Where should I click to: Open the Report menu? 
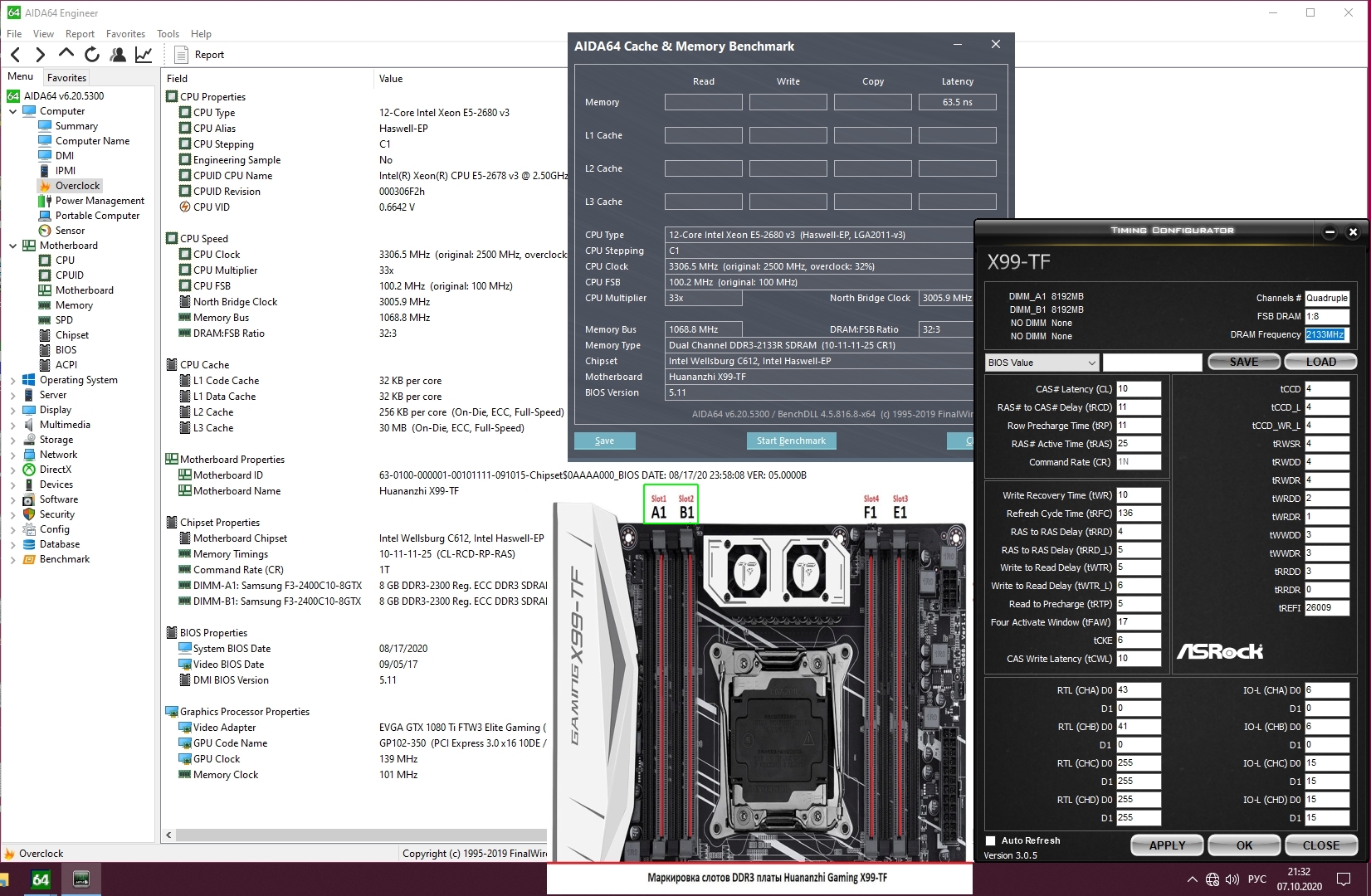[80, 34]
